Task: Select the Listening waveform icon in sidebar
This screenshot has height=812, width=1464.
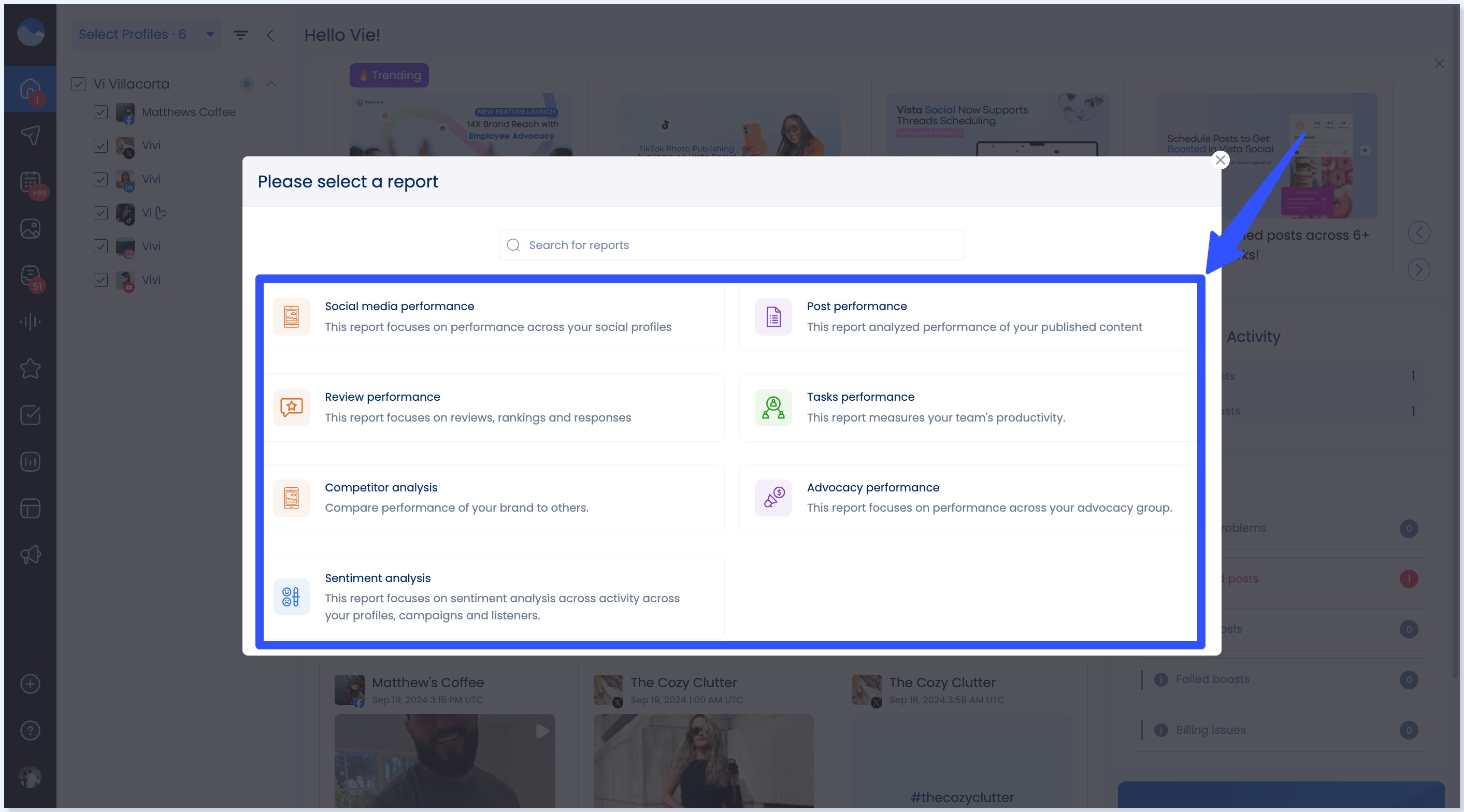Action: click(30, 322)
